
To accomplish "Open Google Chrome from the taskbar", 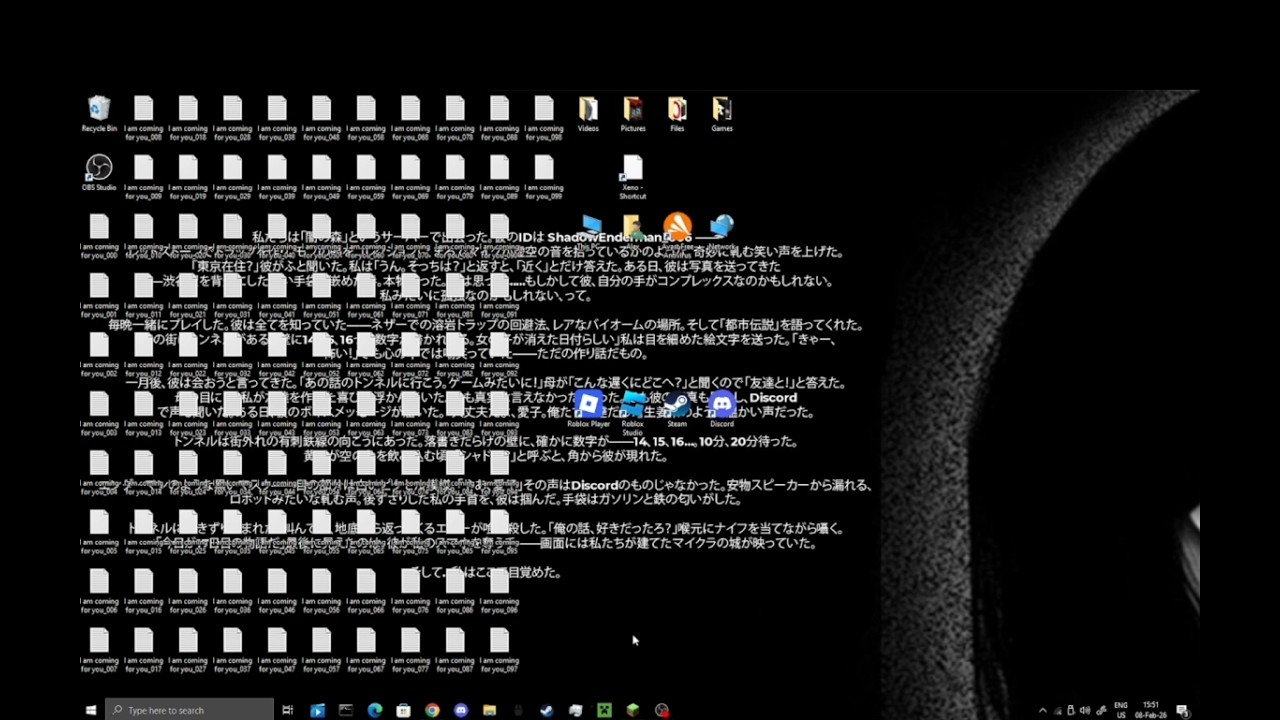I will (x=432, y=710).
